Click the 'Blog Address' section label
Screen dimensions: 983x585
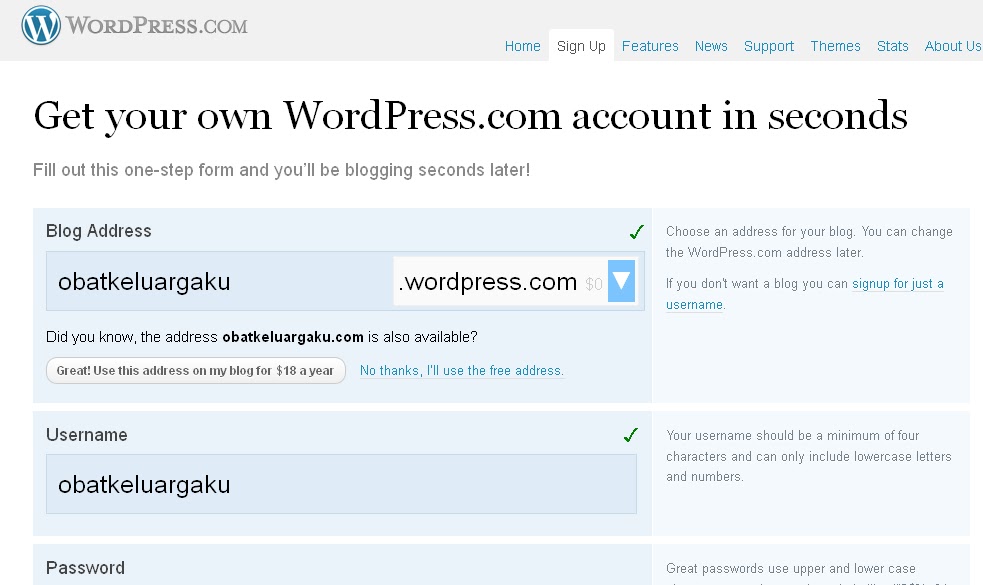[x=98, y=231]
